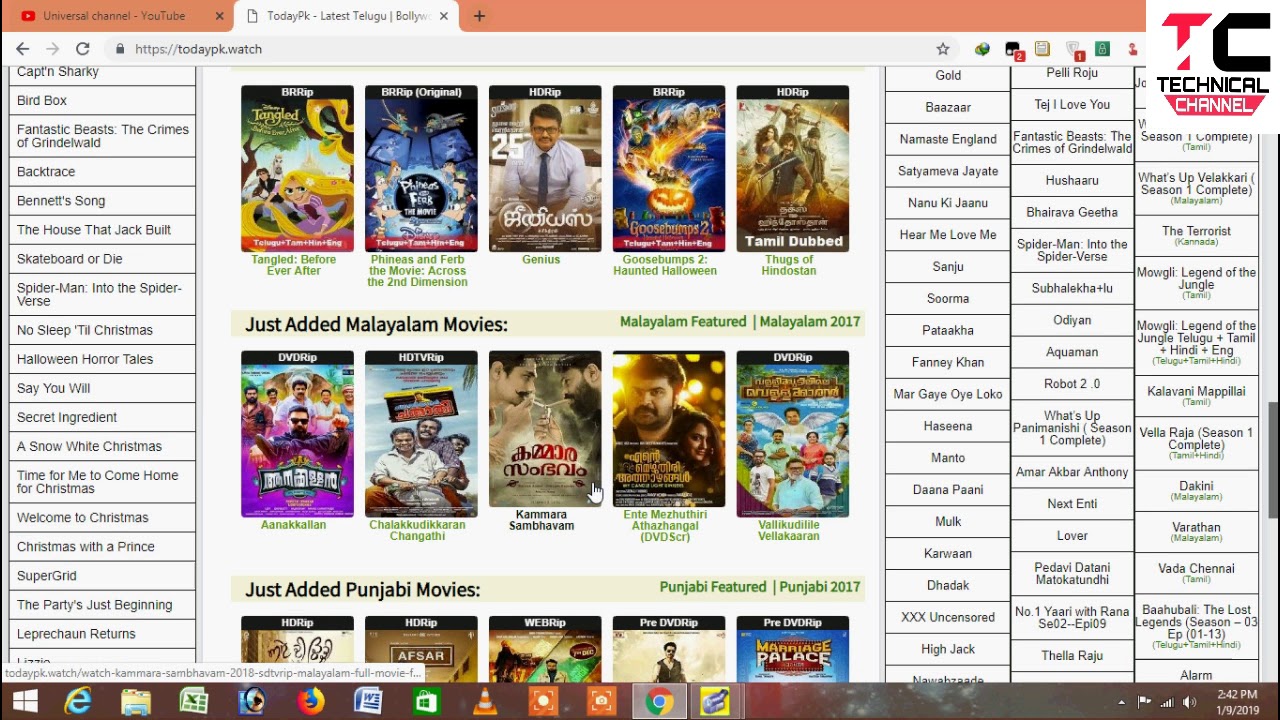This screenshot has height=720, width=1280.
Task: Open the Kammara Sambhavam poster image
Action: point(545,429)
